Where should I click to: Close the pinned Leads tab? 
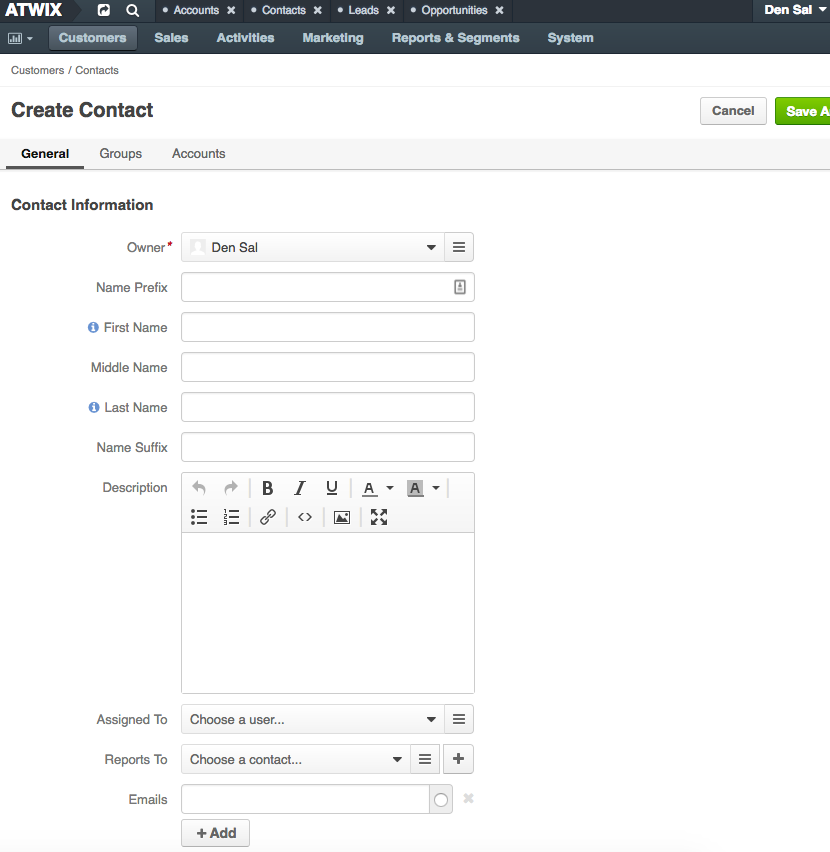[x=391, y=10]
